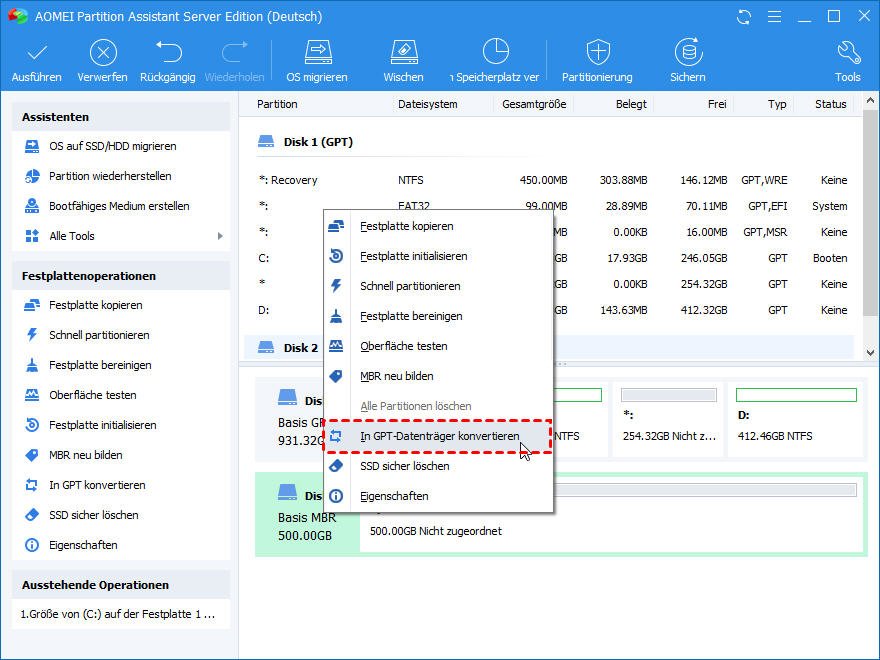880x660 pixels.
Task: Click the Partition column header
Action: point(277,104)
